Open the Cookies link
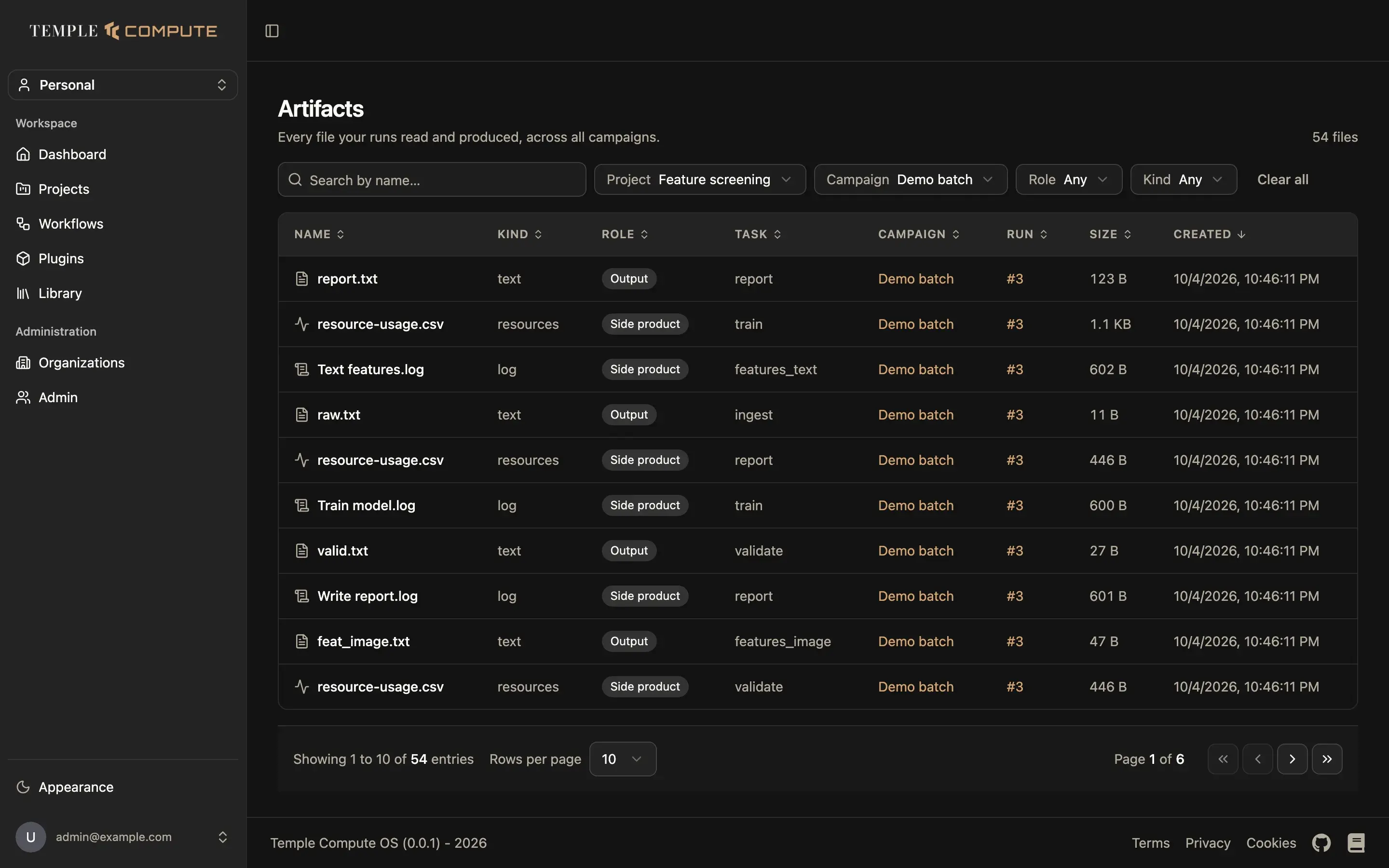The height and width of the screenshot is (868, 1389). click(1271, 843)
